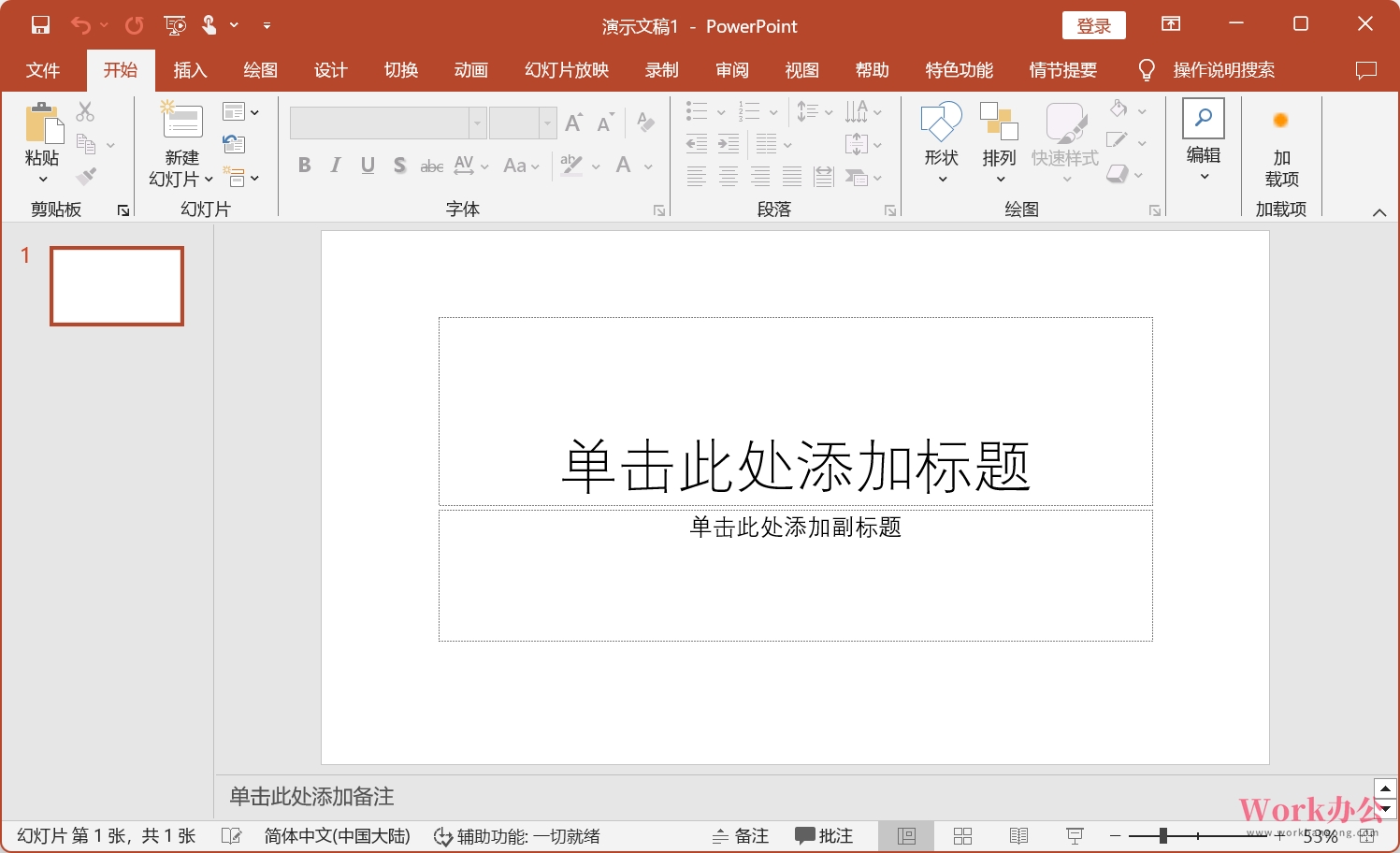1400x853 pixels.
Task: Click the zoom slider handle
Action: point(1163,835)
